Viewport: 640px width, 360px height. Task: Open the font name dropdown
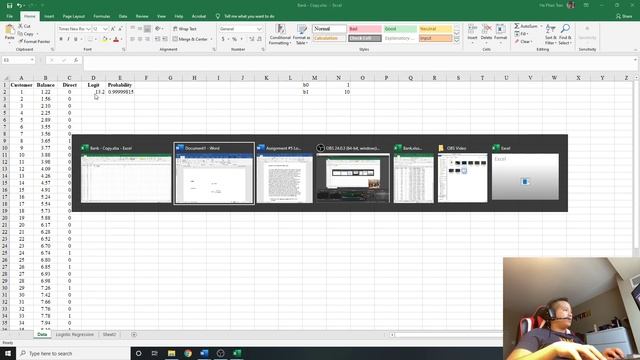89,29
